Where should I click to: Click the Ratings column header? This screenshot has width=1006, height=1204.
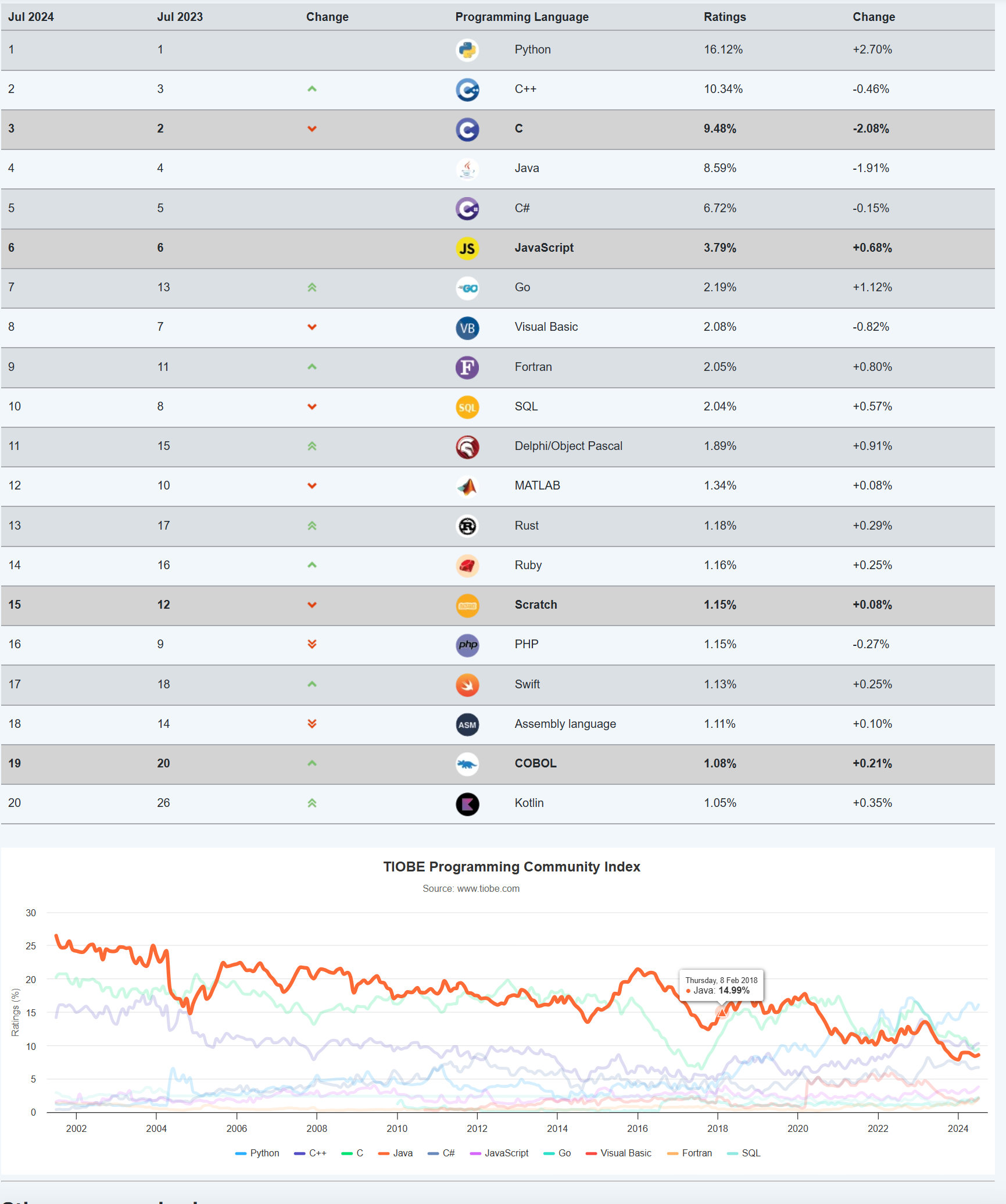click(x=724, y=17)
